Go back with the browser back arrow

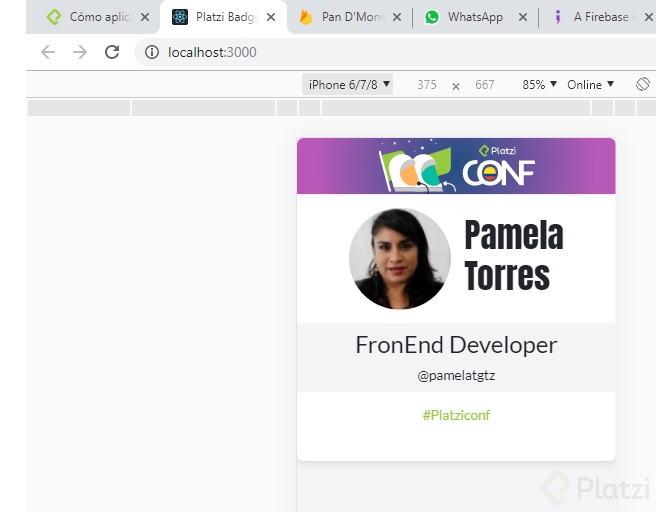(48, 52)
